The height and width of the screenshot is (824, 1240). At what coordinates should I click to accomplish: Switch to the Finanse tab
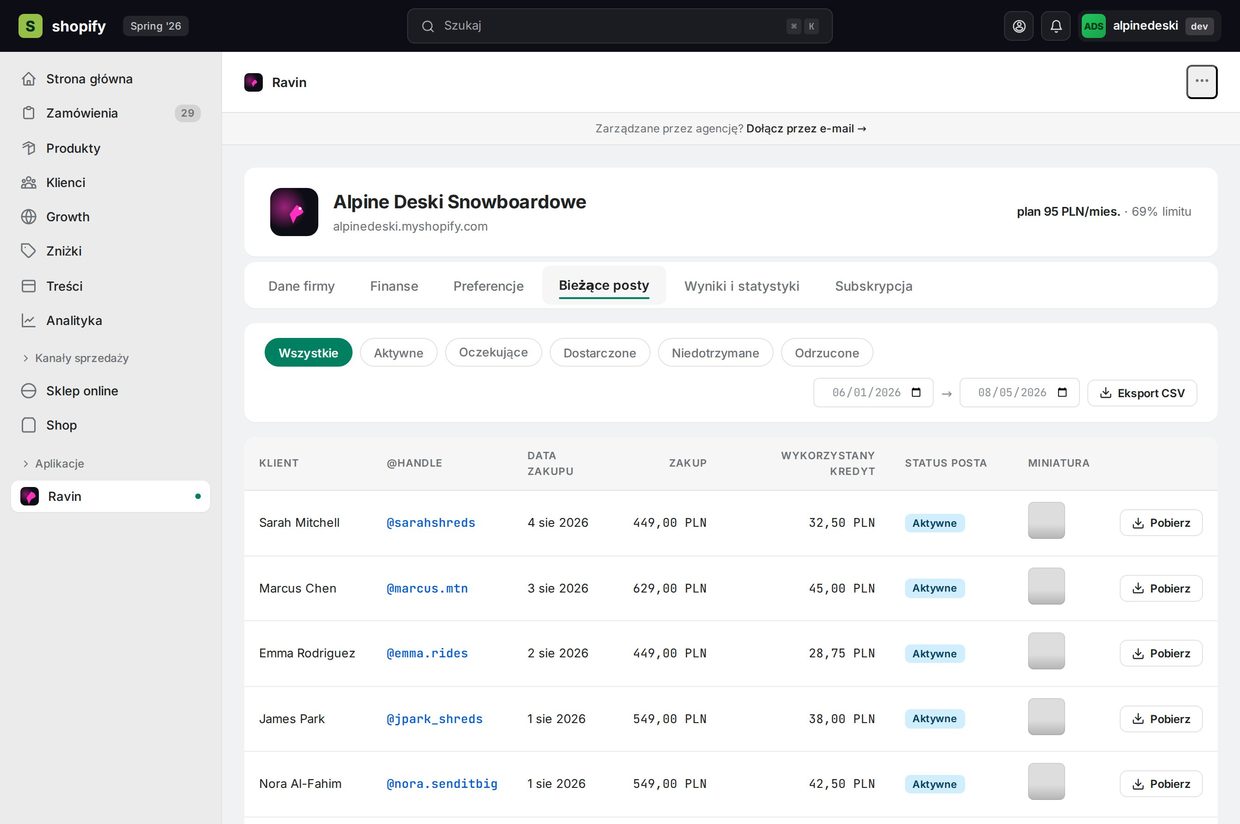[394, 286]
